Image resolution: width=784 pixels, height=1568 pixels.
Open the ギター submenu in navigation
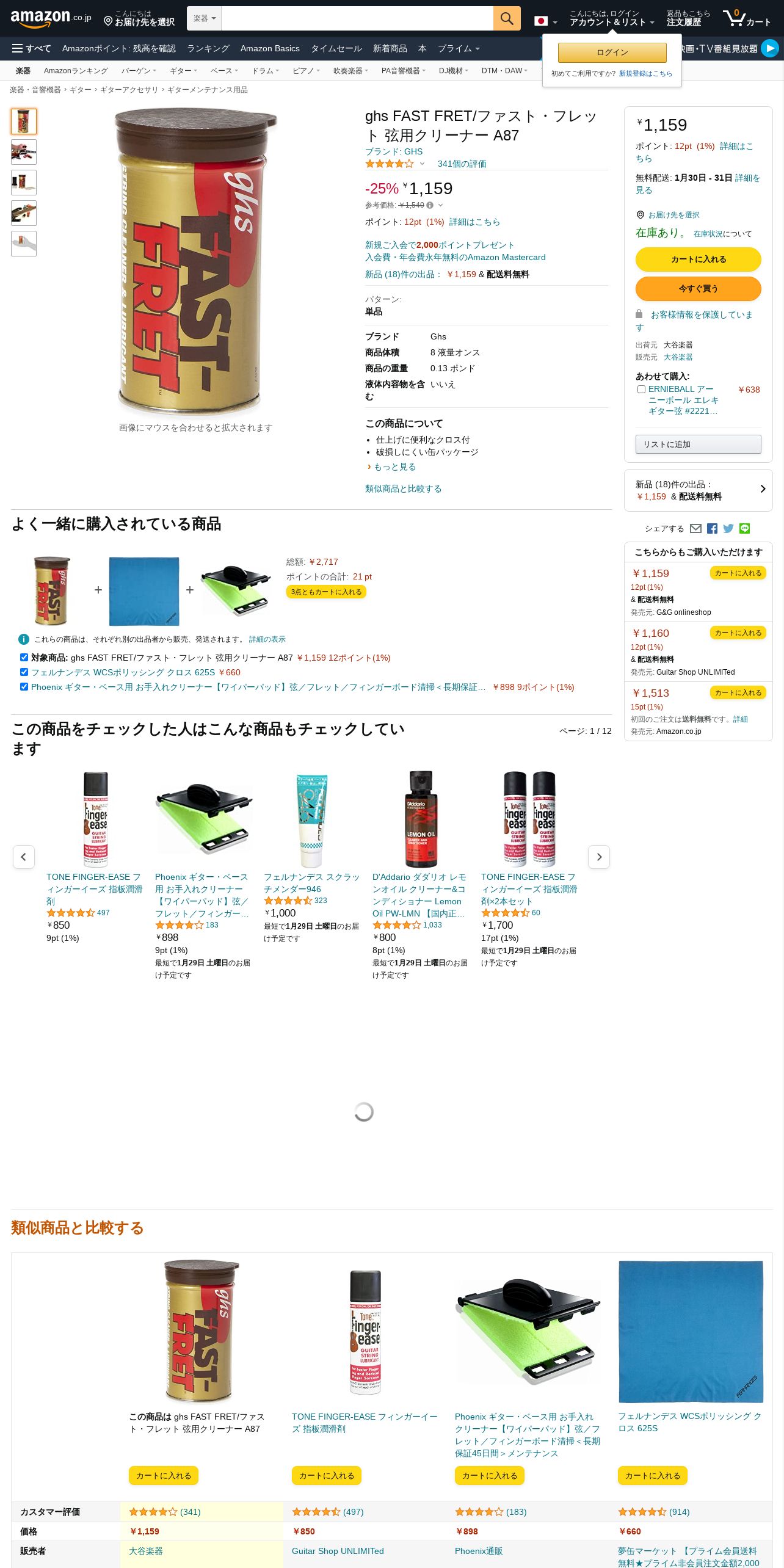click(183, 71)
